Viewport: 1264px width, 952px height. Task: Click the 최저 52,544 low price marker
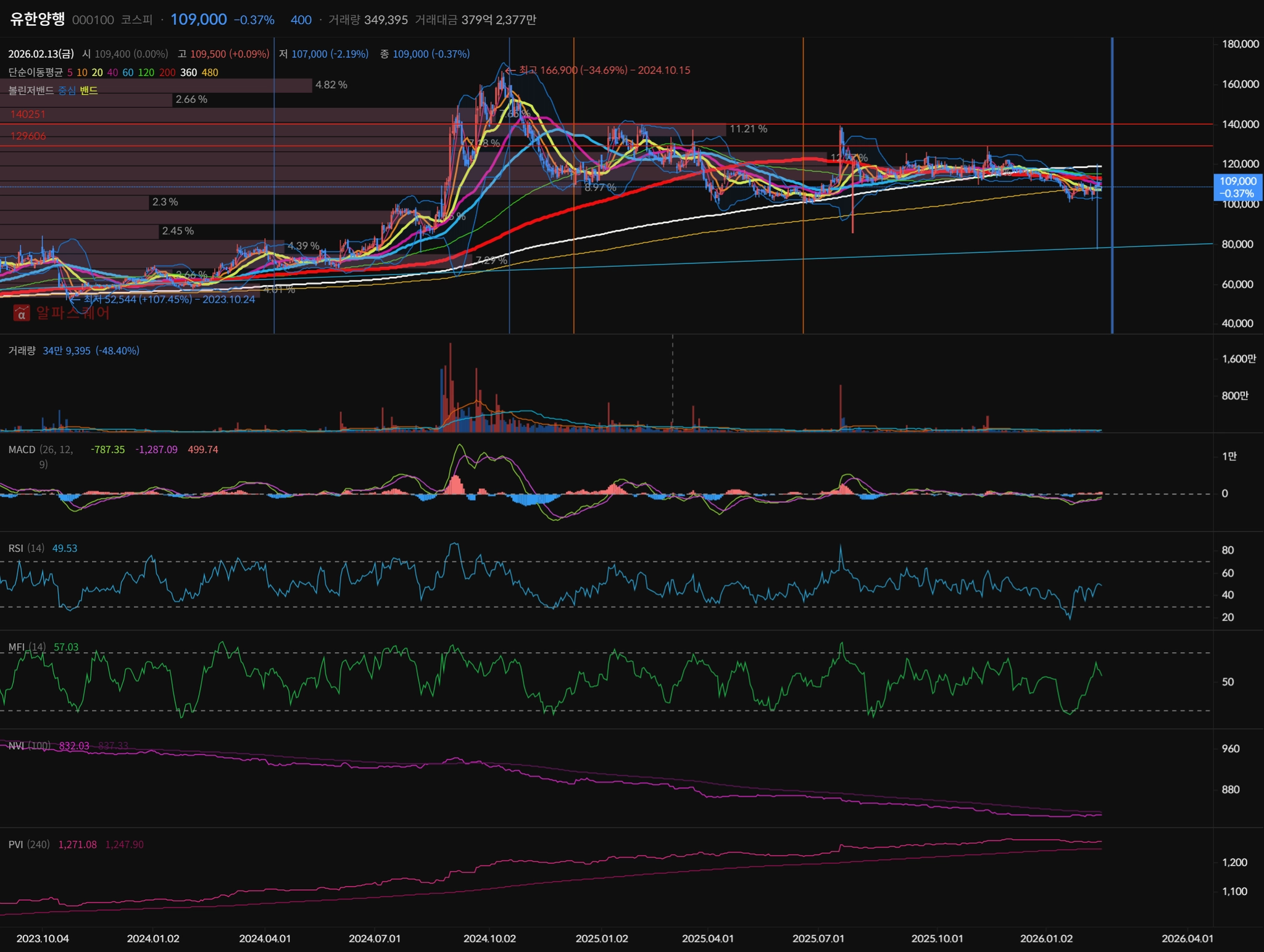click(x=168, y=299)
